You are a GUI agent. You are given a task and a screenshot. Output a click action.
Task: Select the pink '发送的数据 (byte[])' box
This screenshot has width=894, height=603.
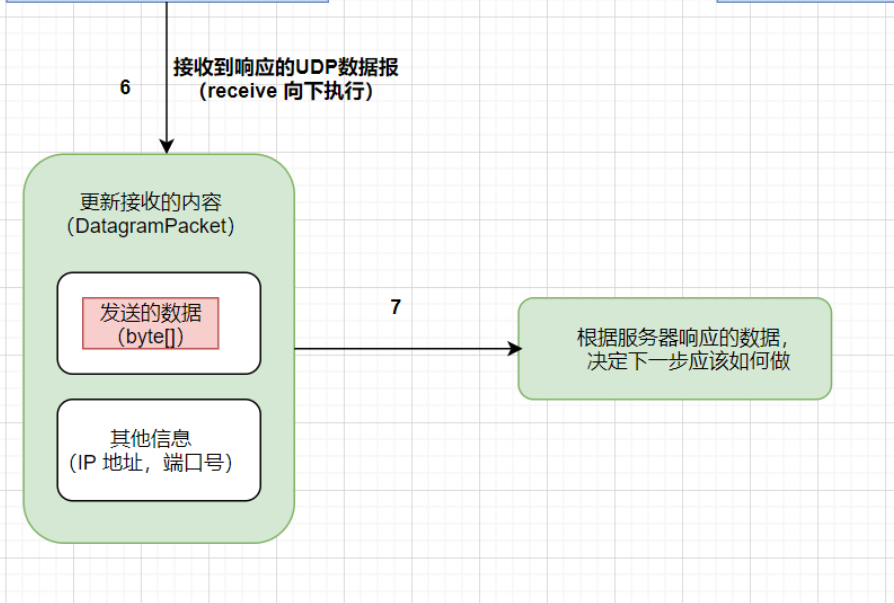pos(151,323)
